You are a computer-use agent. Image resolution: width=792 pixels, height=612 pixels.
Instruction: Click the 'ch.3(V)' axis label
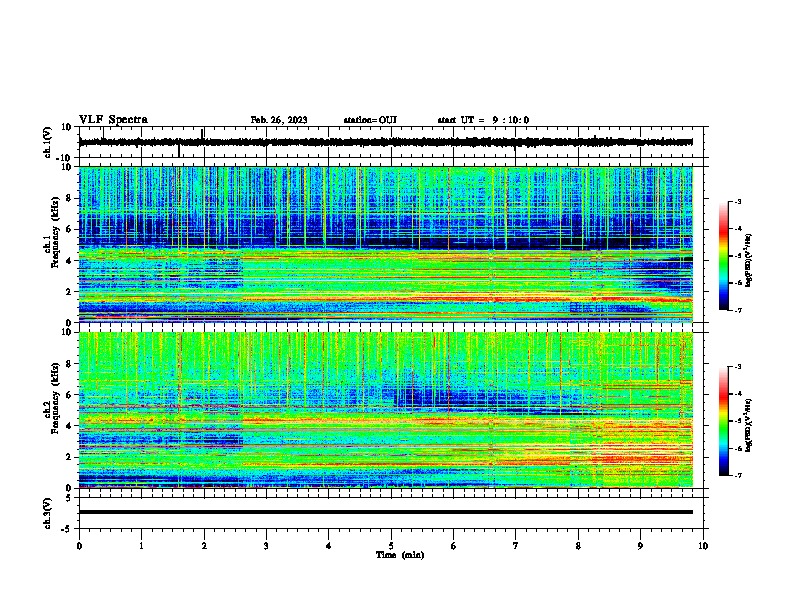click(x=48, y=514)
